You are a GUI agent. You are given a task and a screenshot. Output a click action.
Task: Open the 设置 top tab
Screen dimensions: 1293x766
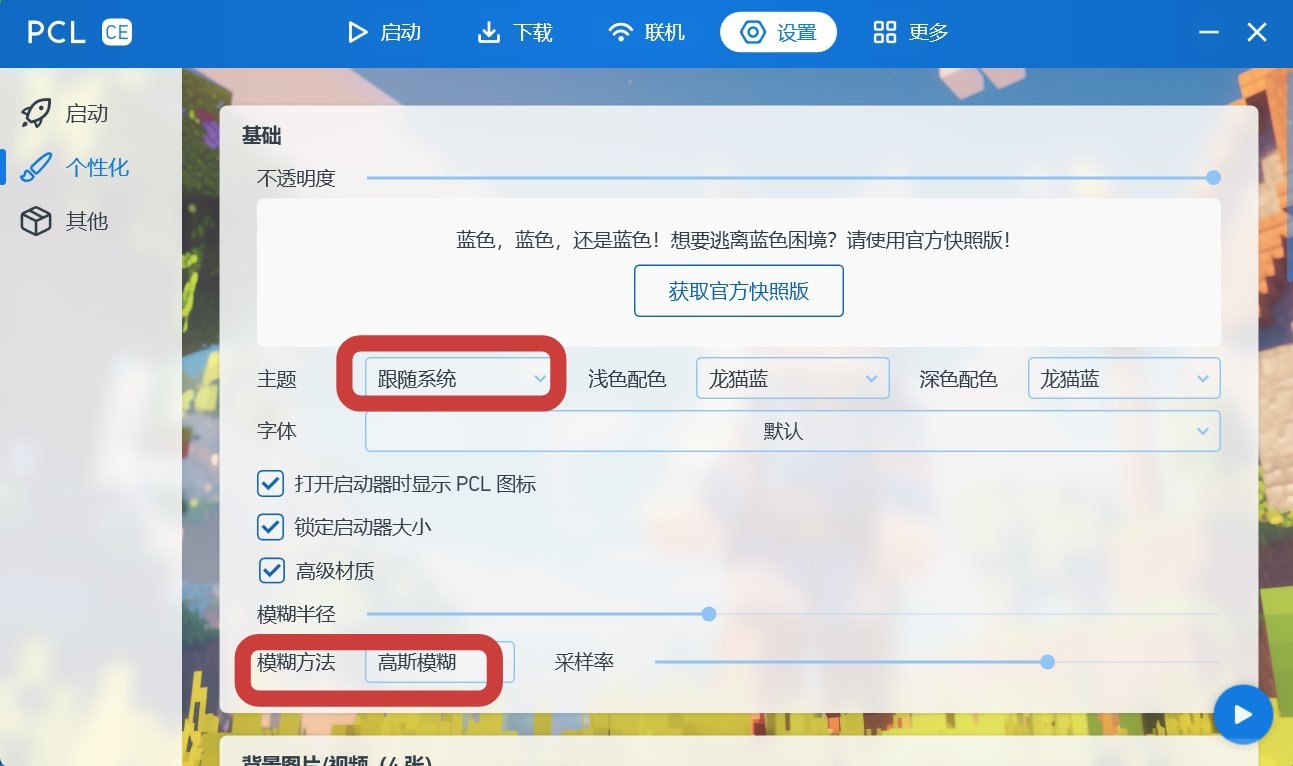coord(778,32)
